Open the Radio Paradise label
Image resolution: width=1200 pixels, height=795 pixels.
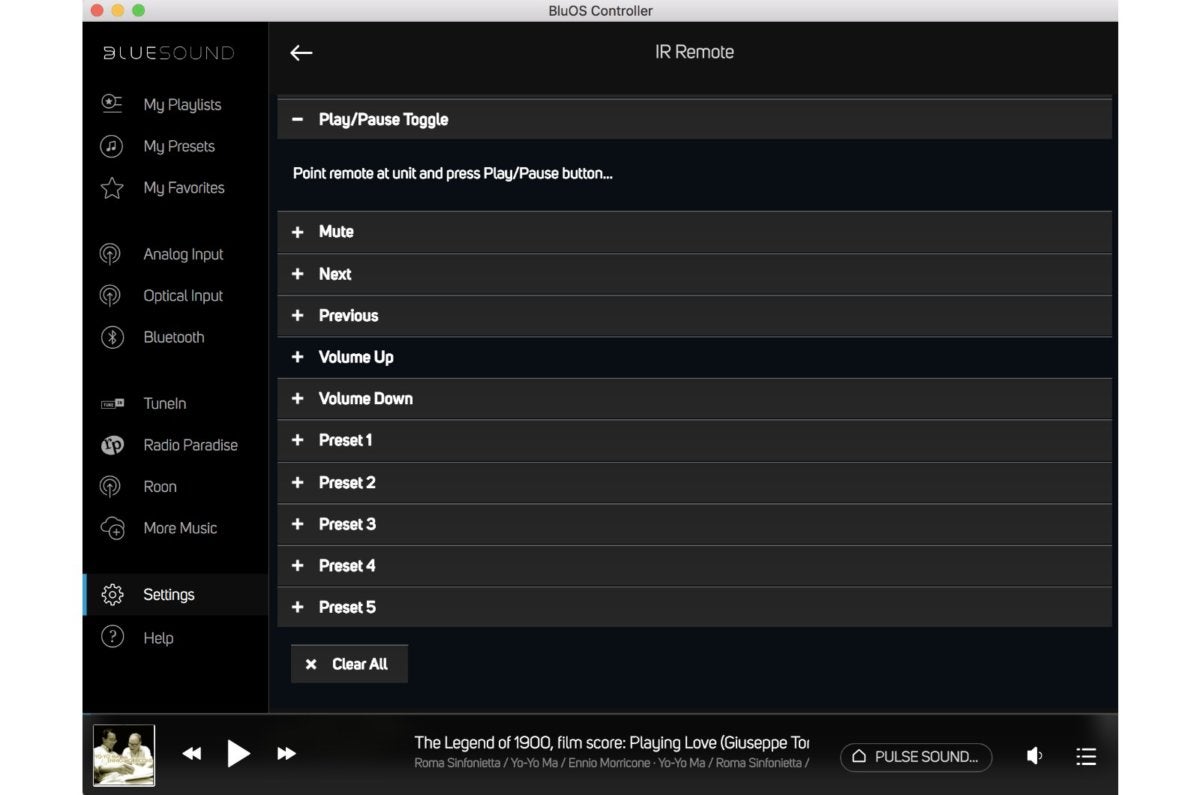click(191, 445)
